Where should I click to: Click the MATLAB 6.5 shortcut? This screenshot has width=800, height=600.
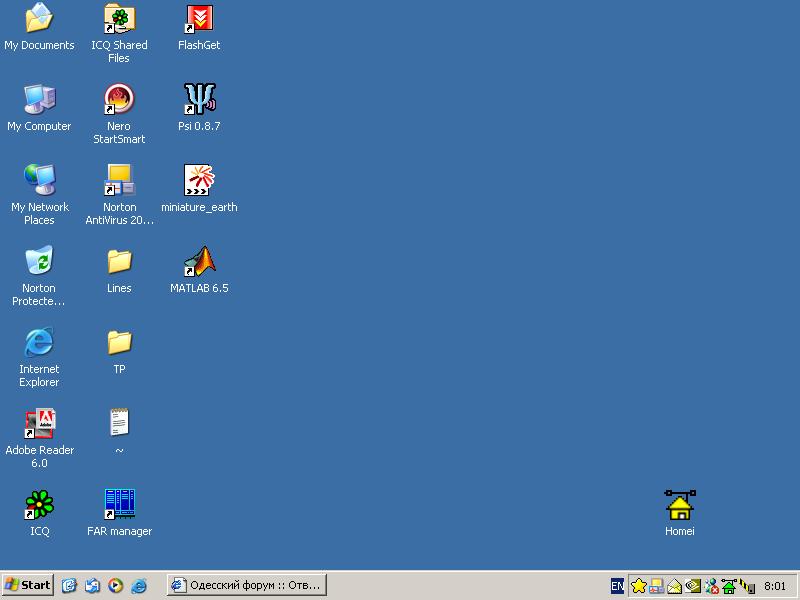tap(199, 262)
